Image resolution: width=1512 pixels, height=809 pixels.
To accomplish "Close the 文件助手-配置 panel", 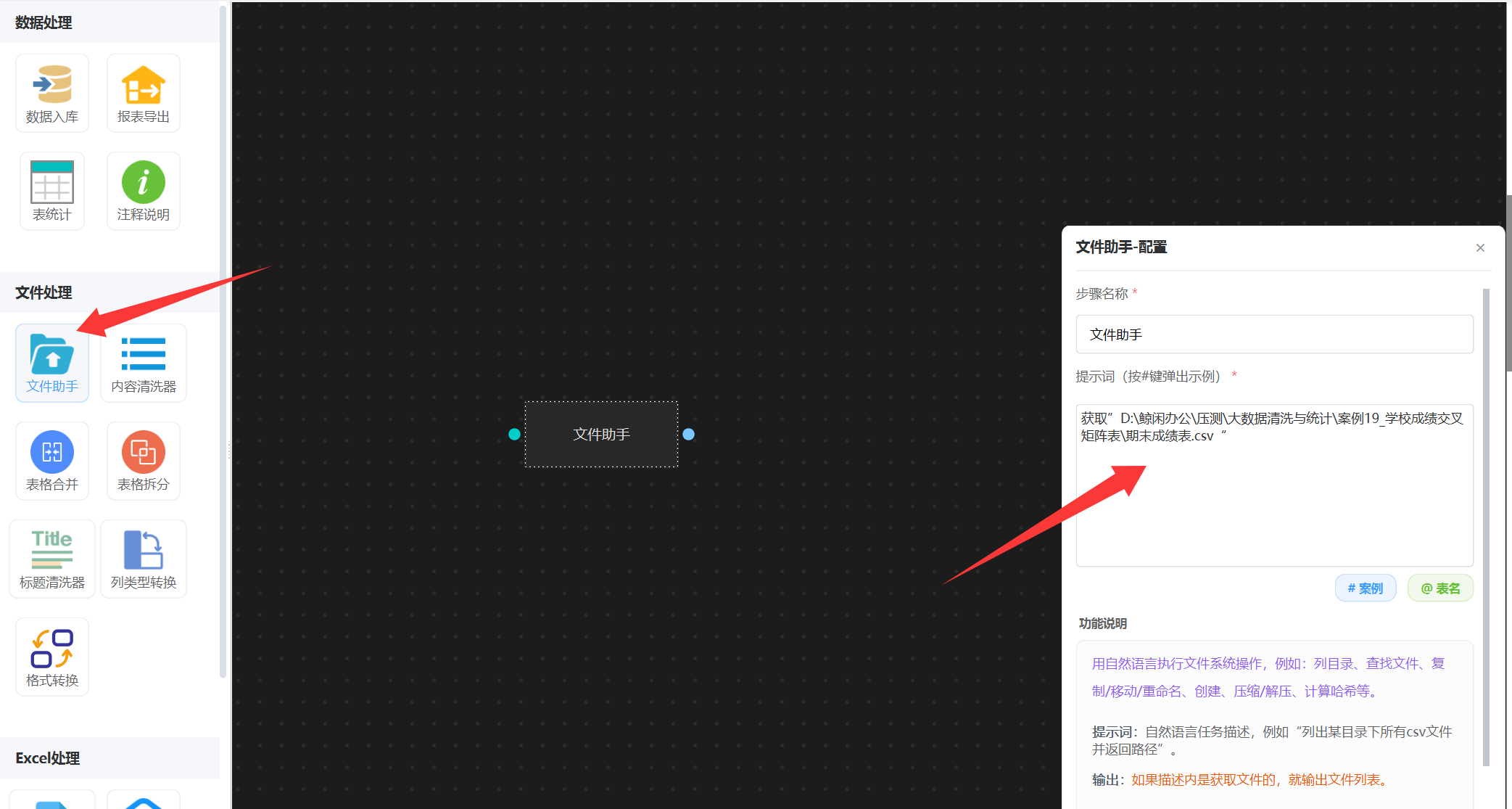I will 1480,247.
